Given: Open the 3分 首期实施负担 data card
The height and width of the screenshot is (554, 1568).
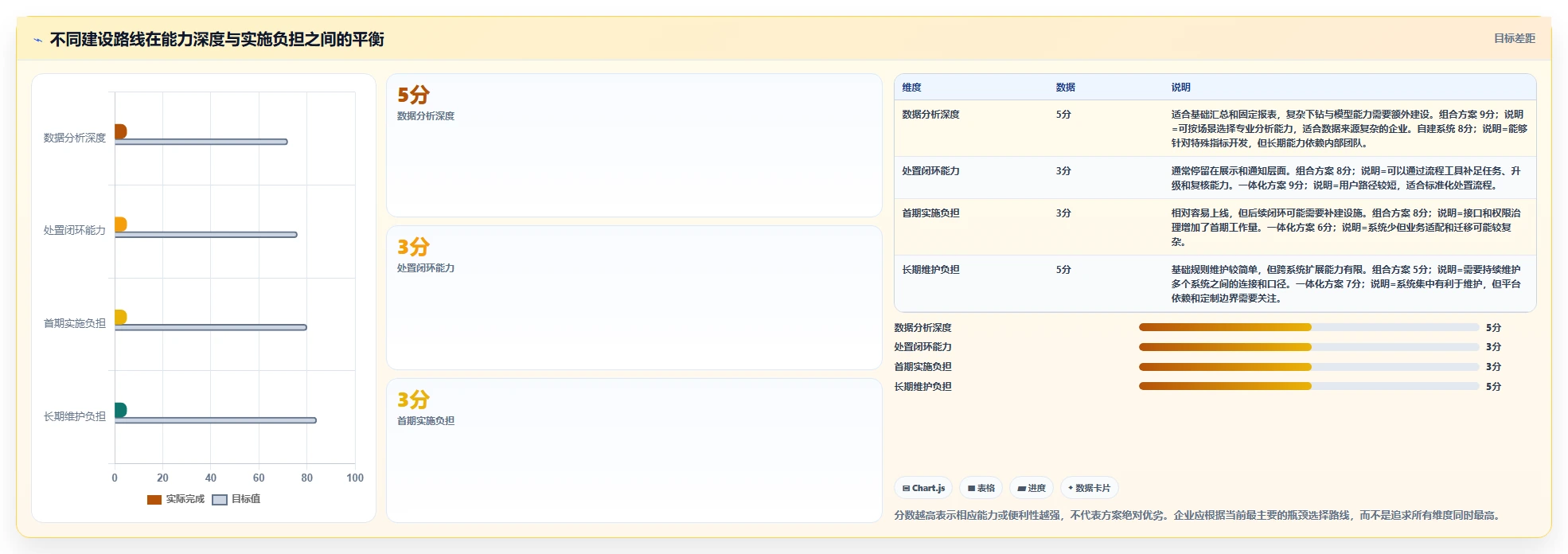Looking at the screenshot, I should (x=634, y=451).
